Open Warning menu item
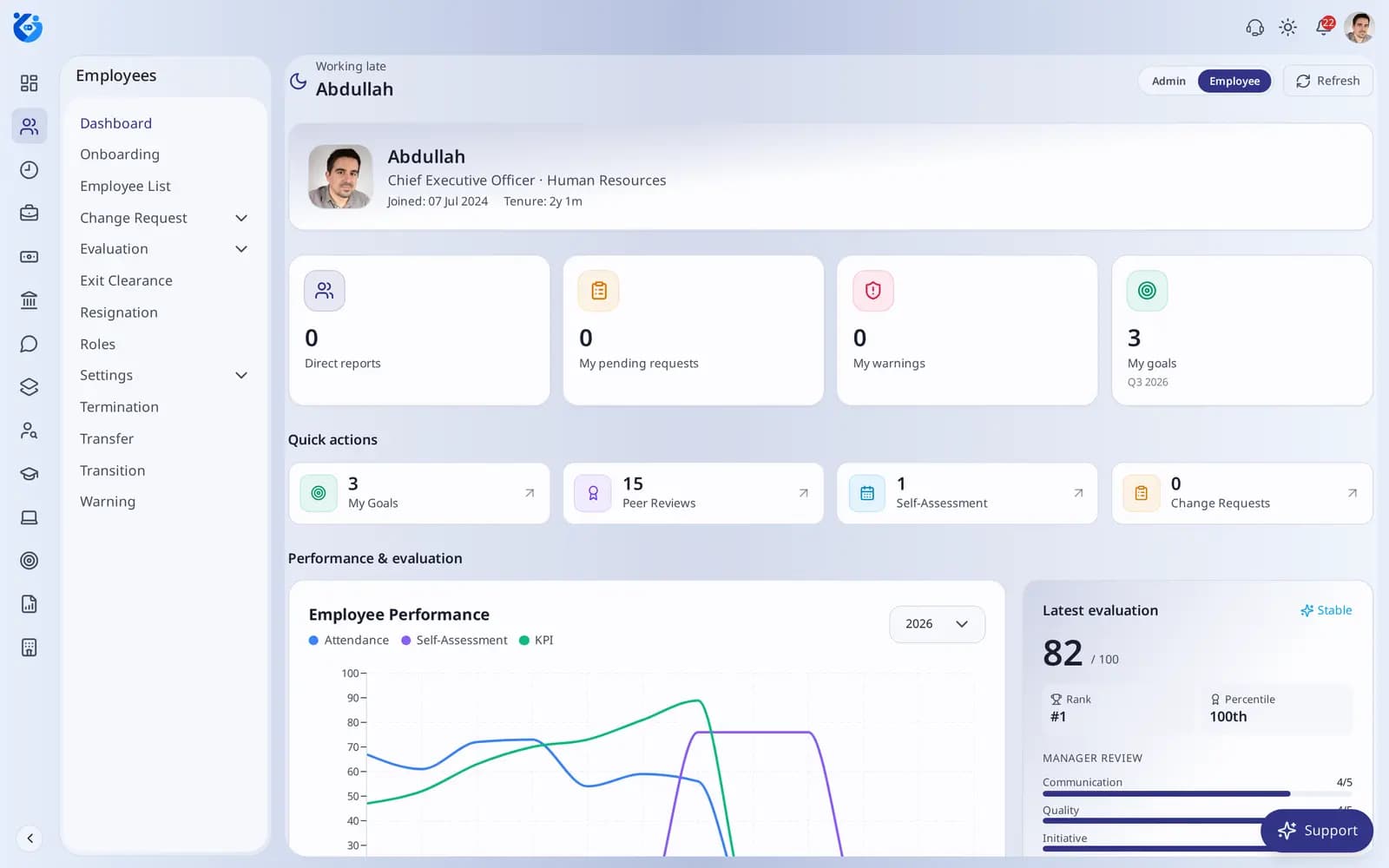 click(108, 502)
